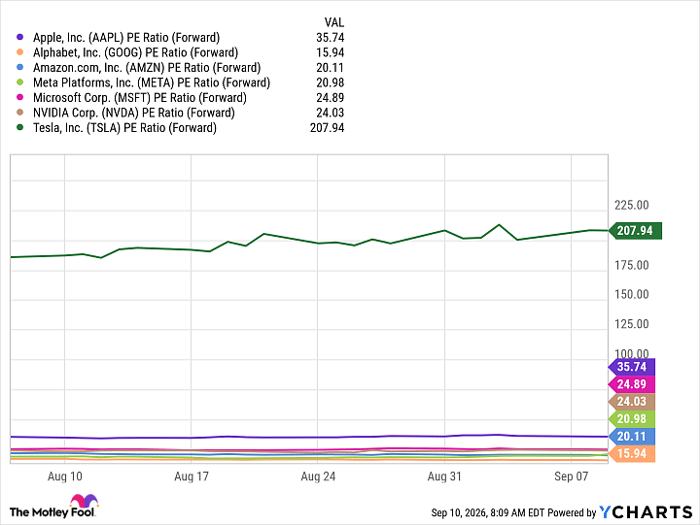Click the Sep 07 x-axis label
Image resolution: width=700 pixels, height=525 pixels.
tap(571, 476)
